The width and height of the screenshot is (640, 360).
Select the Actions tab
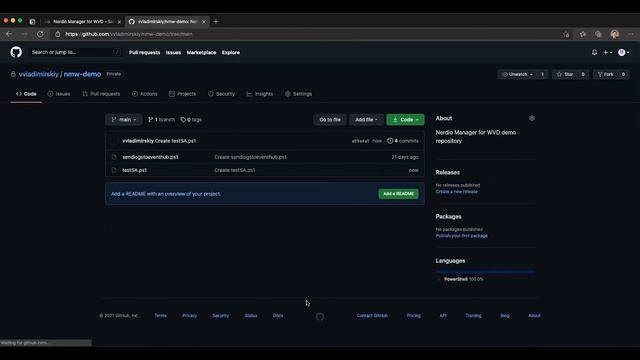click(144, 94)
